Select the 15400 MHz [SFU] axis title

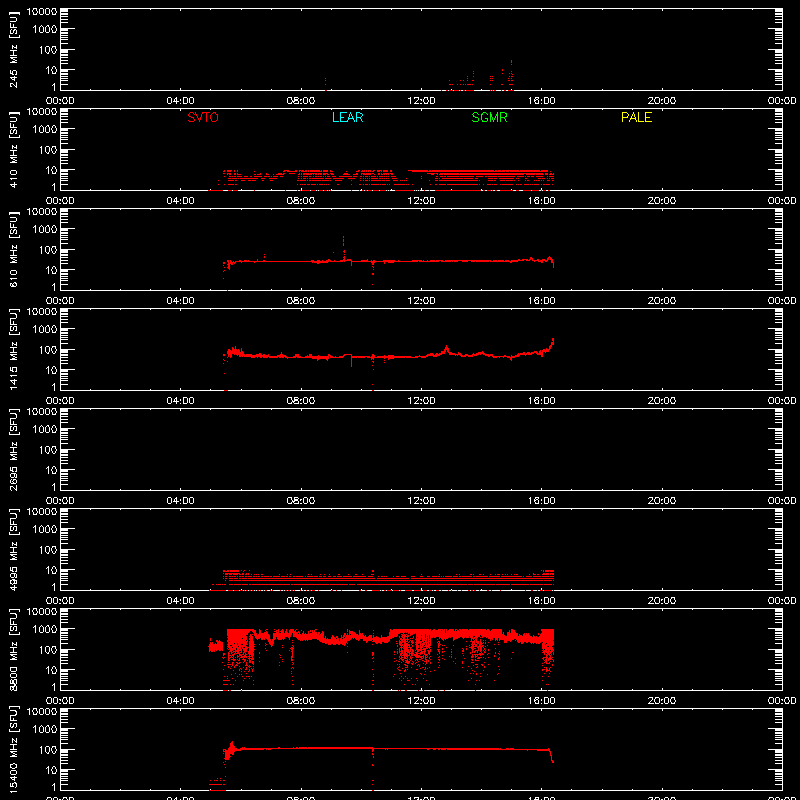point(14,749)
